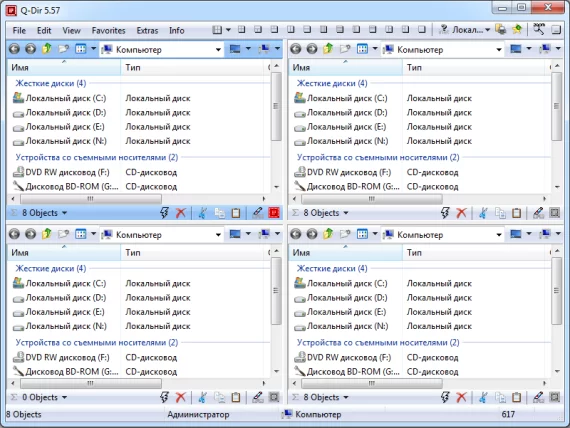Open the Компьютер address dropdown in top-left pane
Viewport: 570px width, 428px height.
coord(218,50)
